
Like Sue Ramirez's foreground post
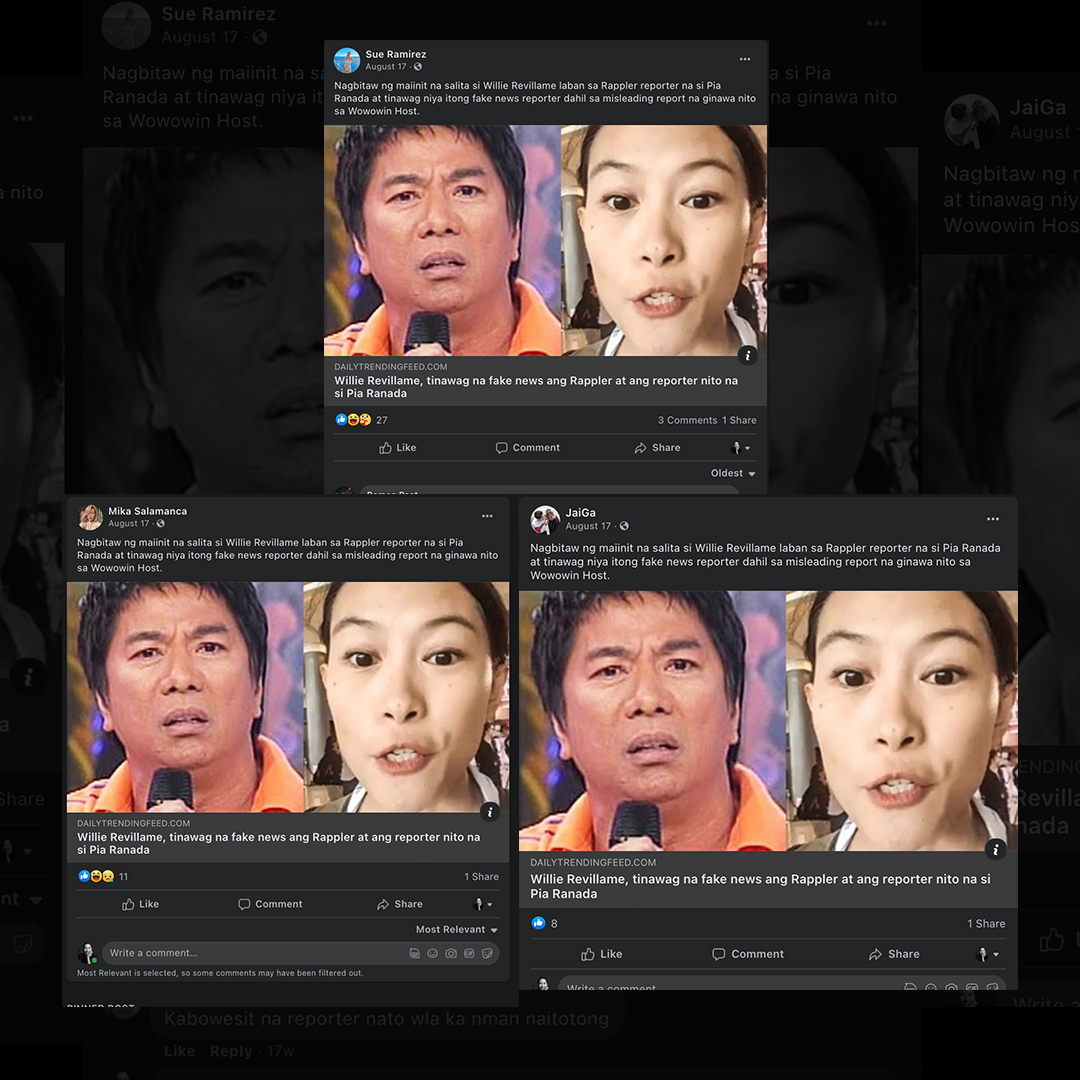tap(397, 448)
